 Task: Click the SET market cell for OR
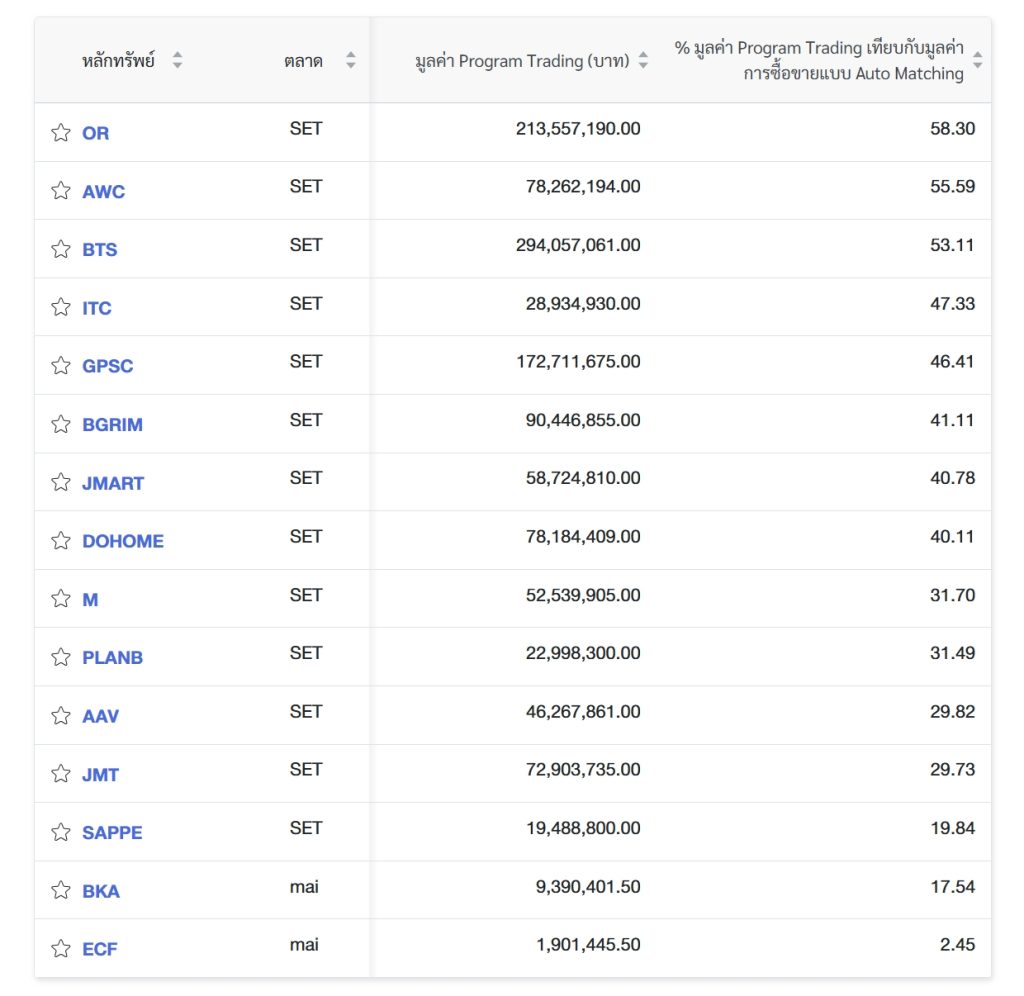click(x=306, y=129)
